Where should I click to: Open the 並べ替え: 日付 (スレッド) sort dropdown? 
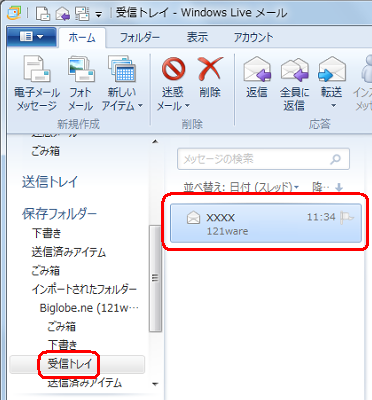pyautogui.click(x=241, y=187)
